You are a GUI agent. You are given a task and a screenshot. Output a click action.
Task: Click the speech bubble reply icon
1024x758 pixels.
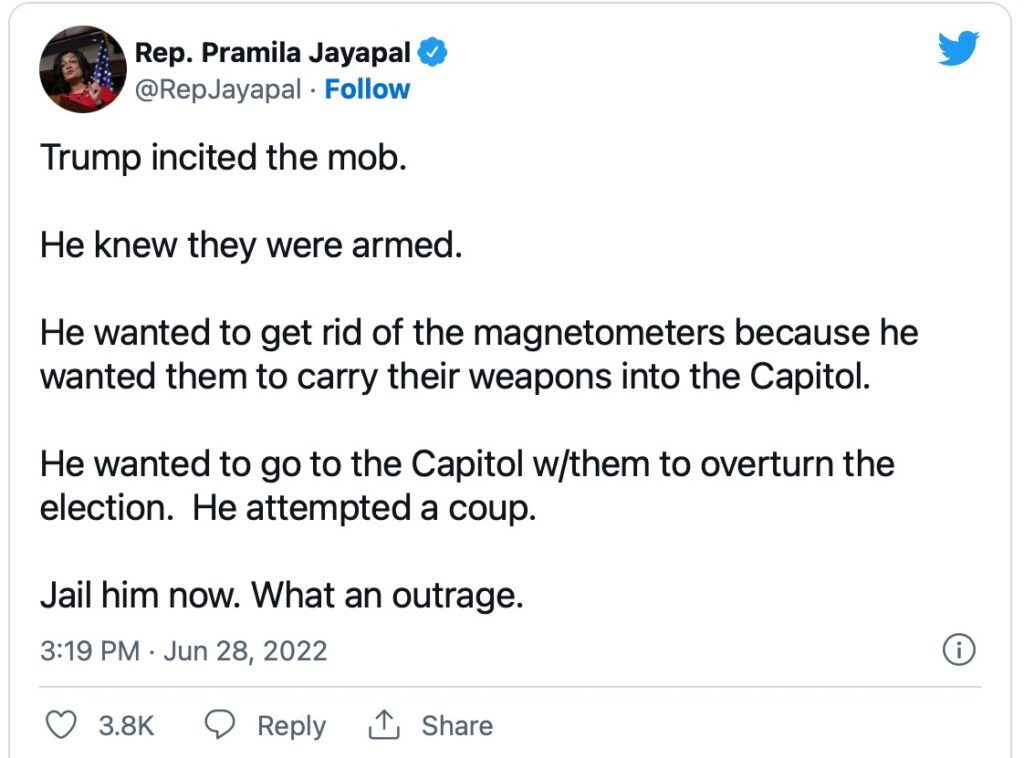pyautogui.click(x=220, y=725)
